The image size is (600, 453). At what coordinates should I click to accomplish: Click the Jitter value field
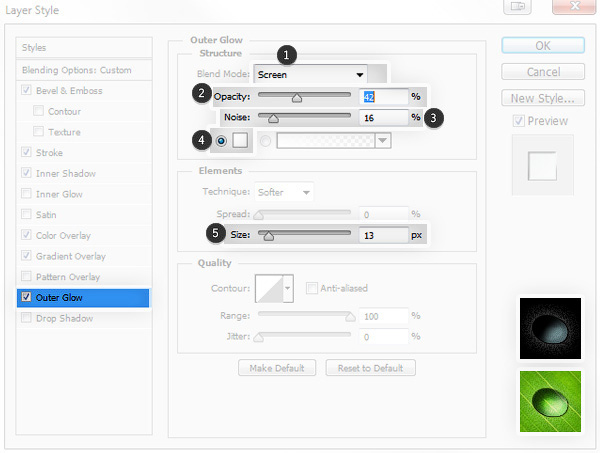384,337
